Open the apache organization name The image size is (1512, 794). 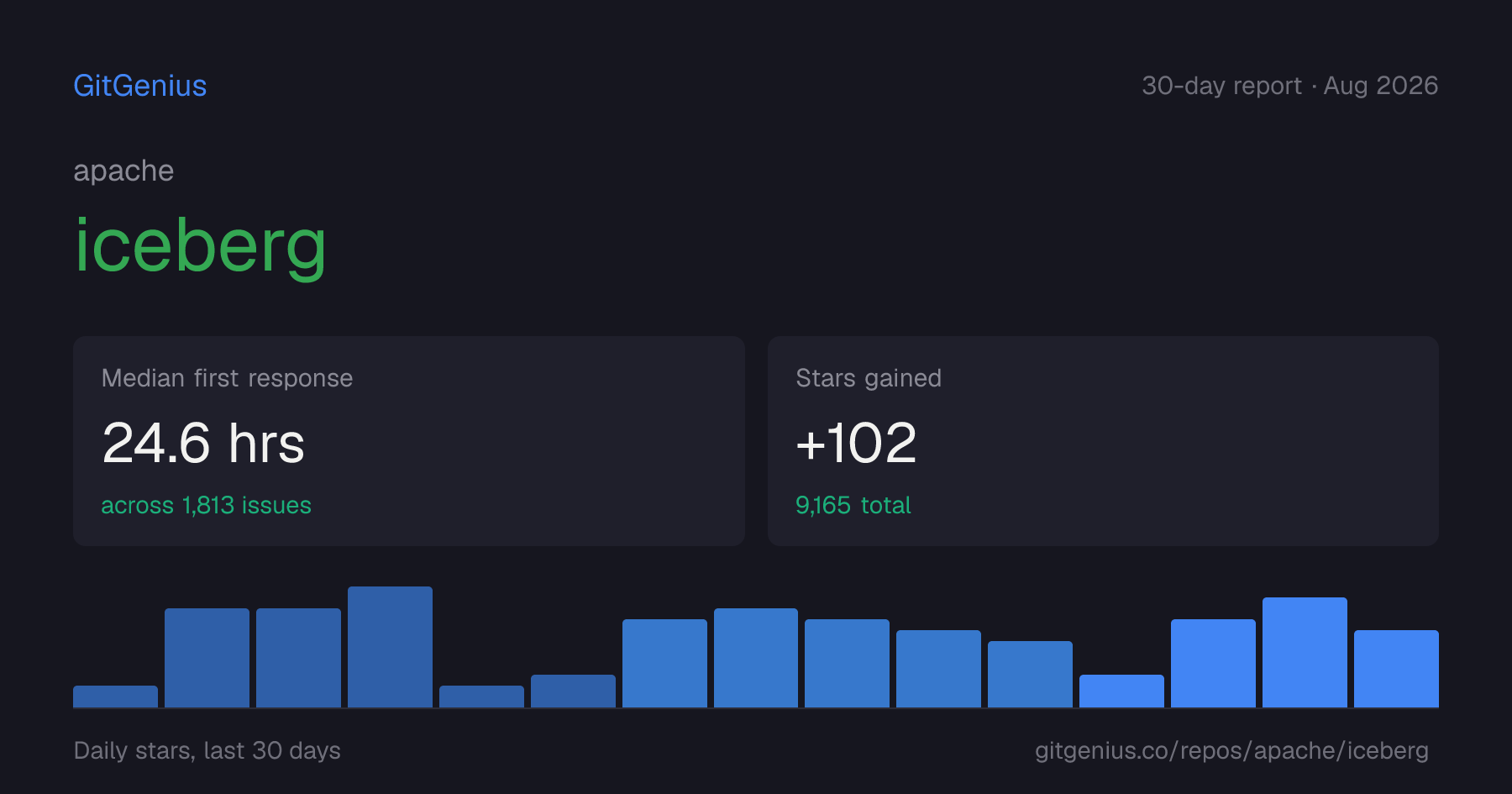click(x=123, y=171)
